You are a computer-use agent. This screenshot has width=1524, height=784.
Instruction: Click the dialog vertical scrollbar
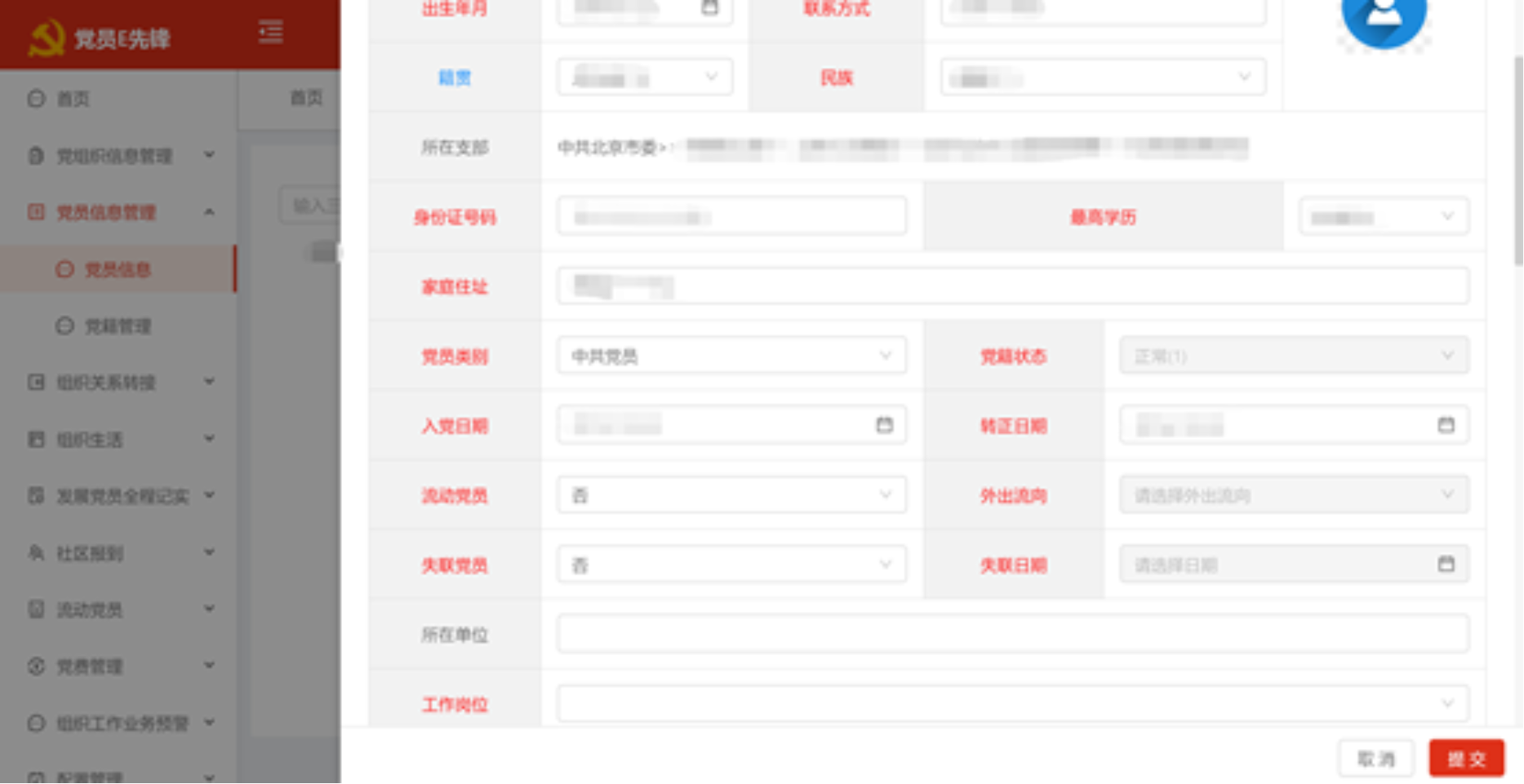pyautogui.click(x=1517, y=163)
